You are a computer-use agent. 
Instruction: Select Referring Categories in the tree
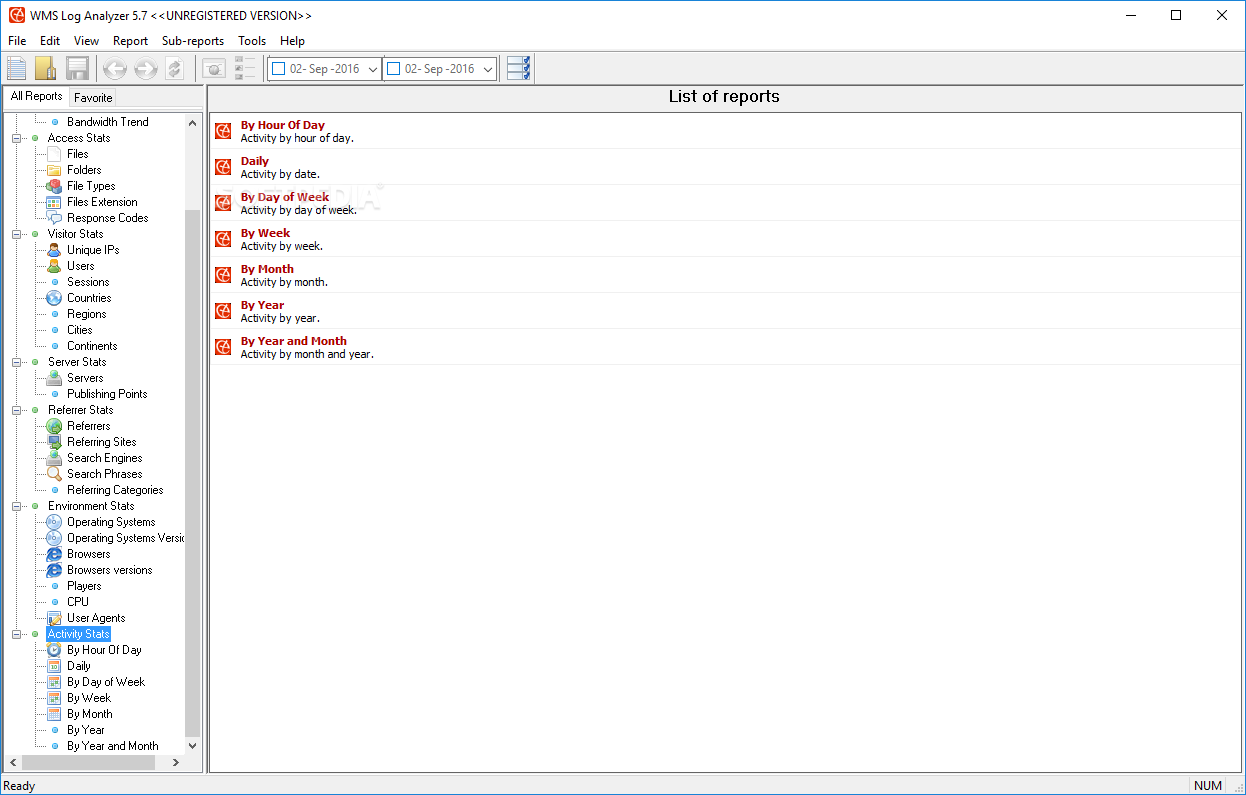[x=115, y=490]
